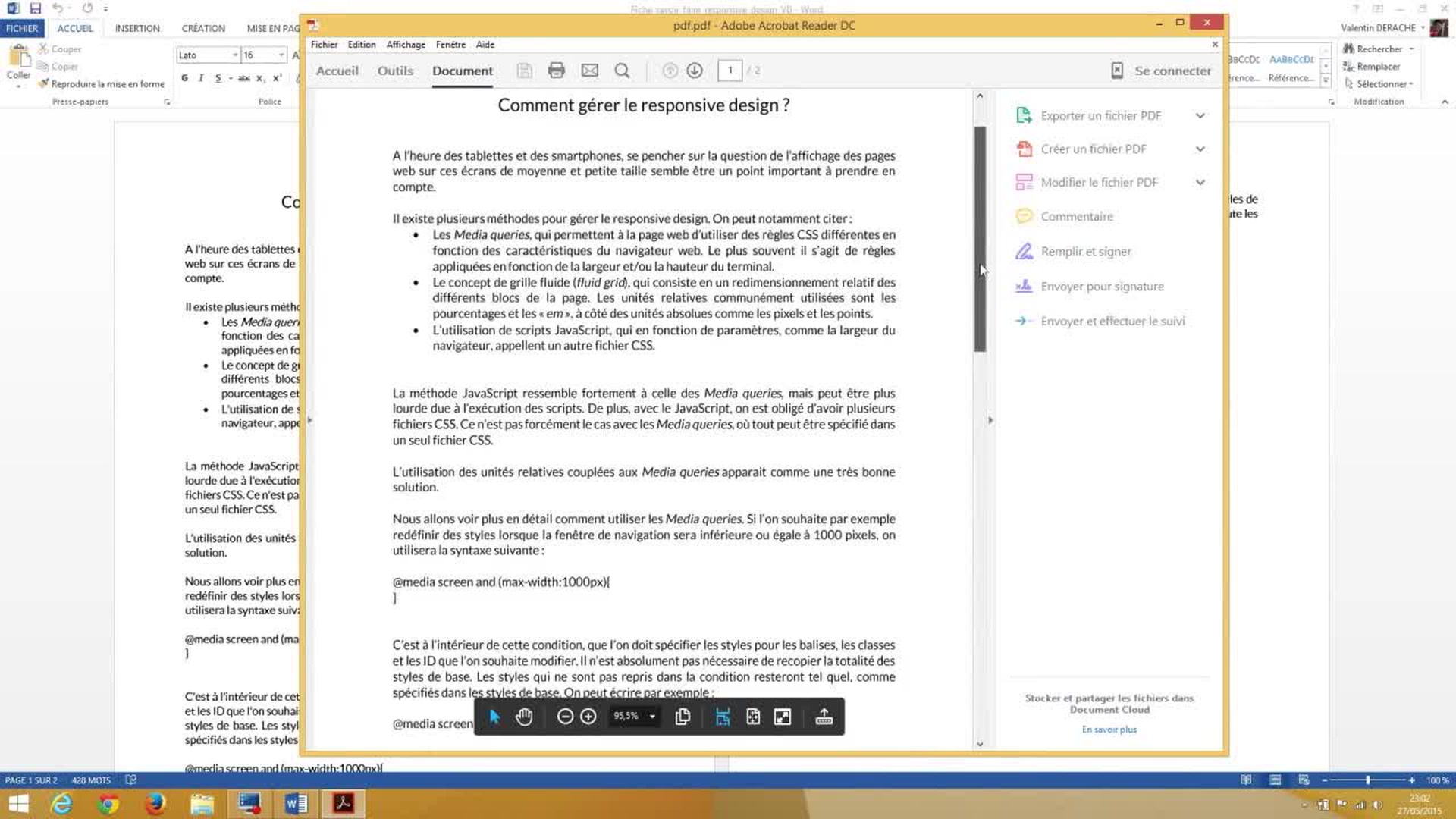Click Reproduire la mise en forme
Screen dimensions: 1456x819
pyautogui.click(x=102, y=84)
